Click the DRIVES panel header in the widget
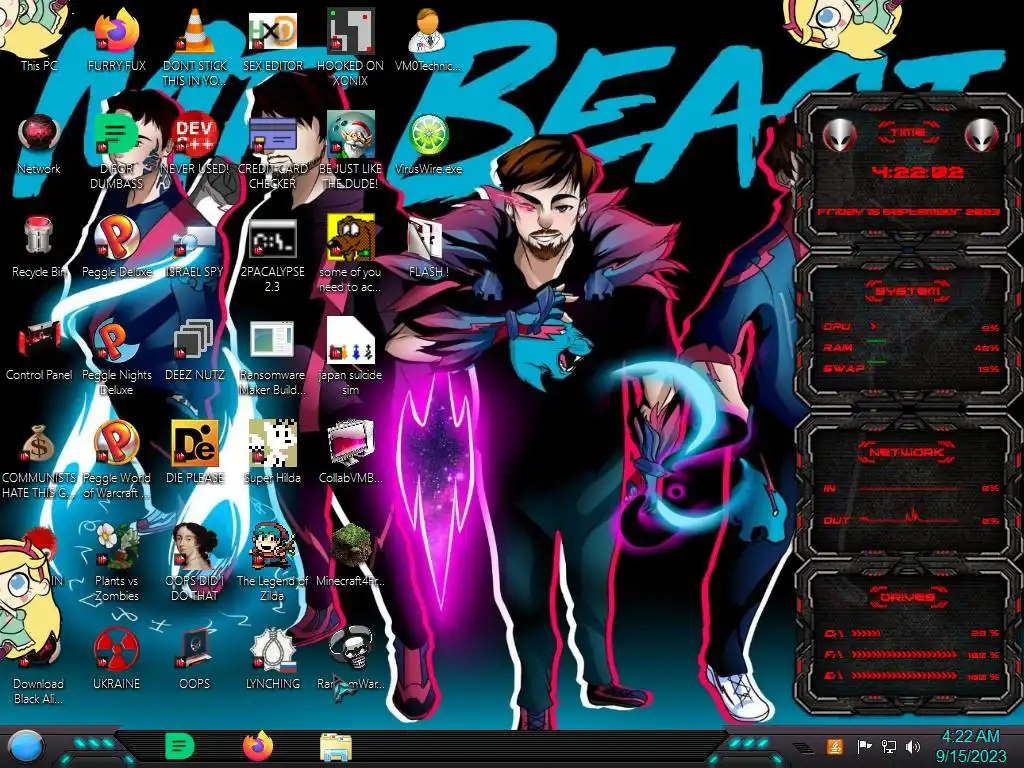1024x768 pixels. [x=908, y=597]
